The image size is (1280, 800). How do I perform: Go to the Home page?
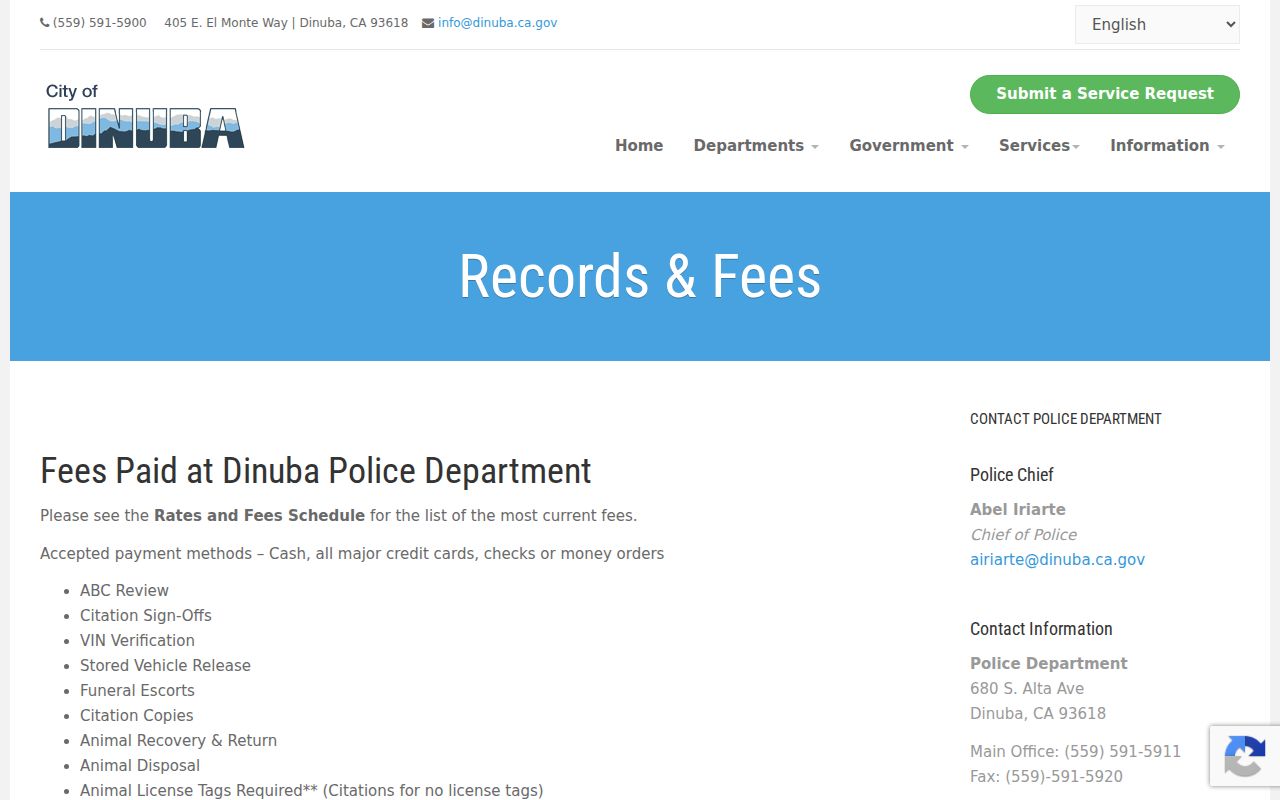click(x=639, y=146)
